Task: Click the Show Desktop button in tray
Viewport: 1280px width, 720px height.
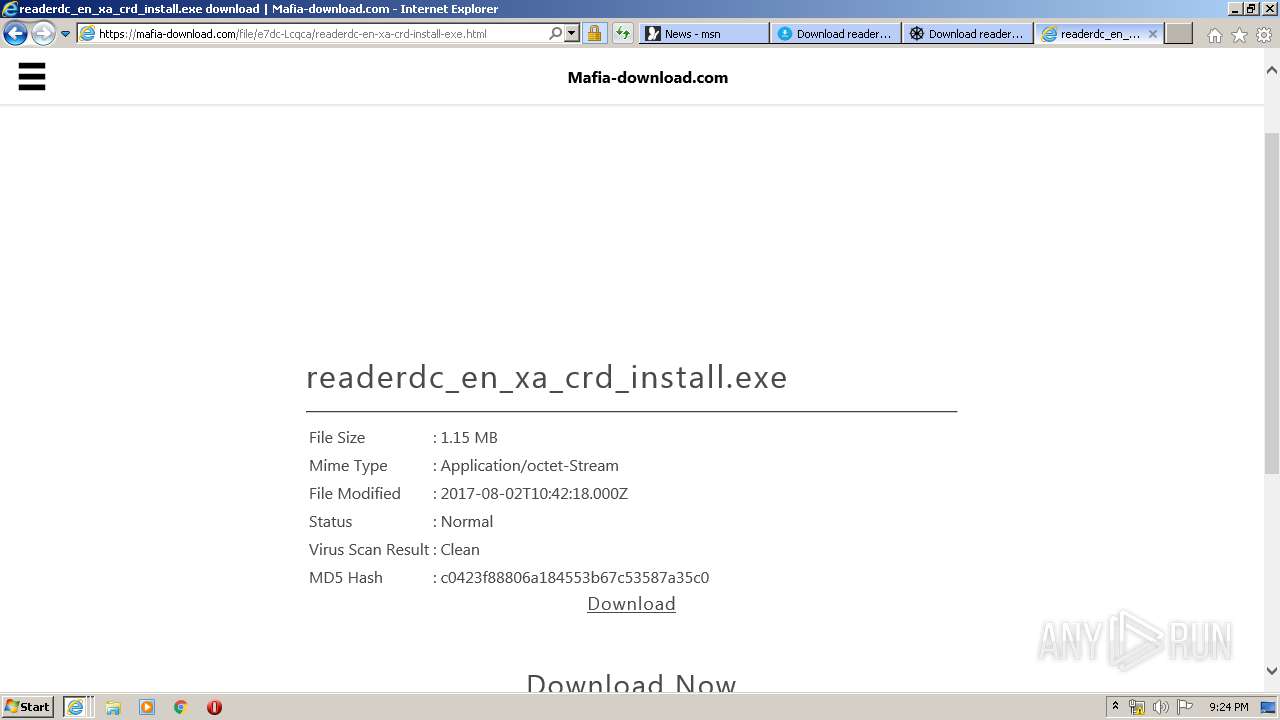Action: 1270,707
